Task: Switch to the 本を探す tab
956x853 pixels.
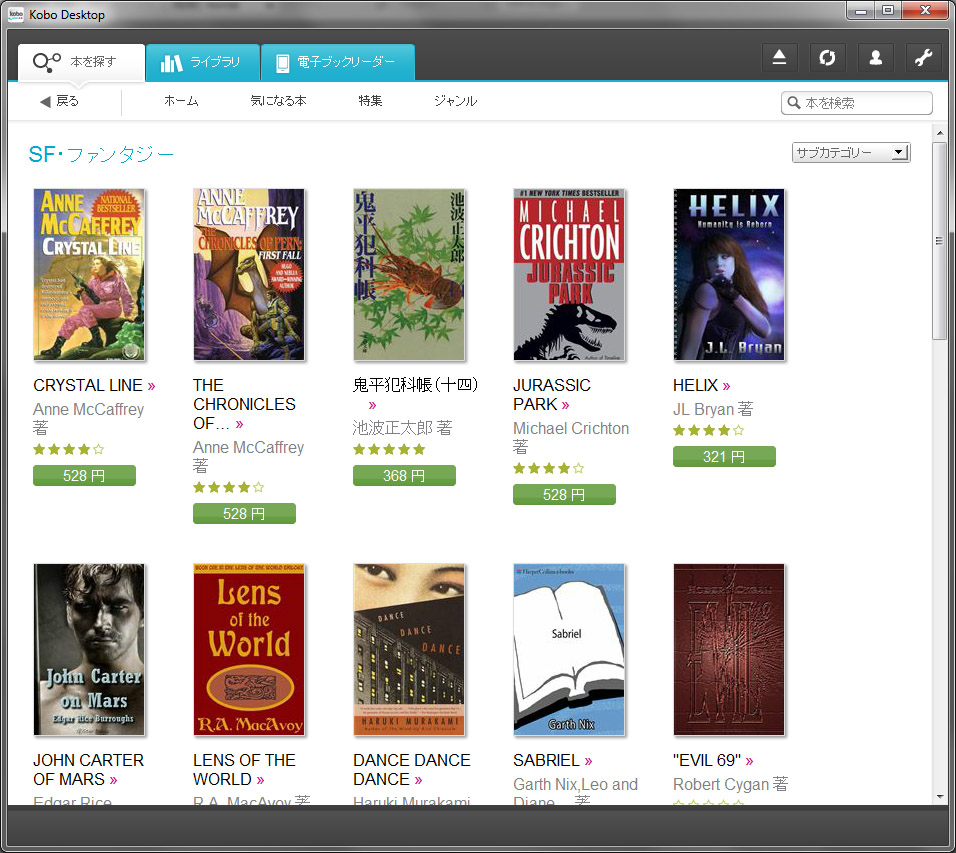Action: [82, 62]
